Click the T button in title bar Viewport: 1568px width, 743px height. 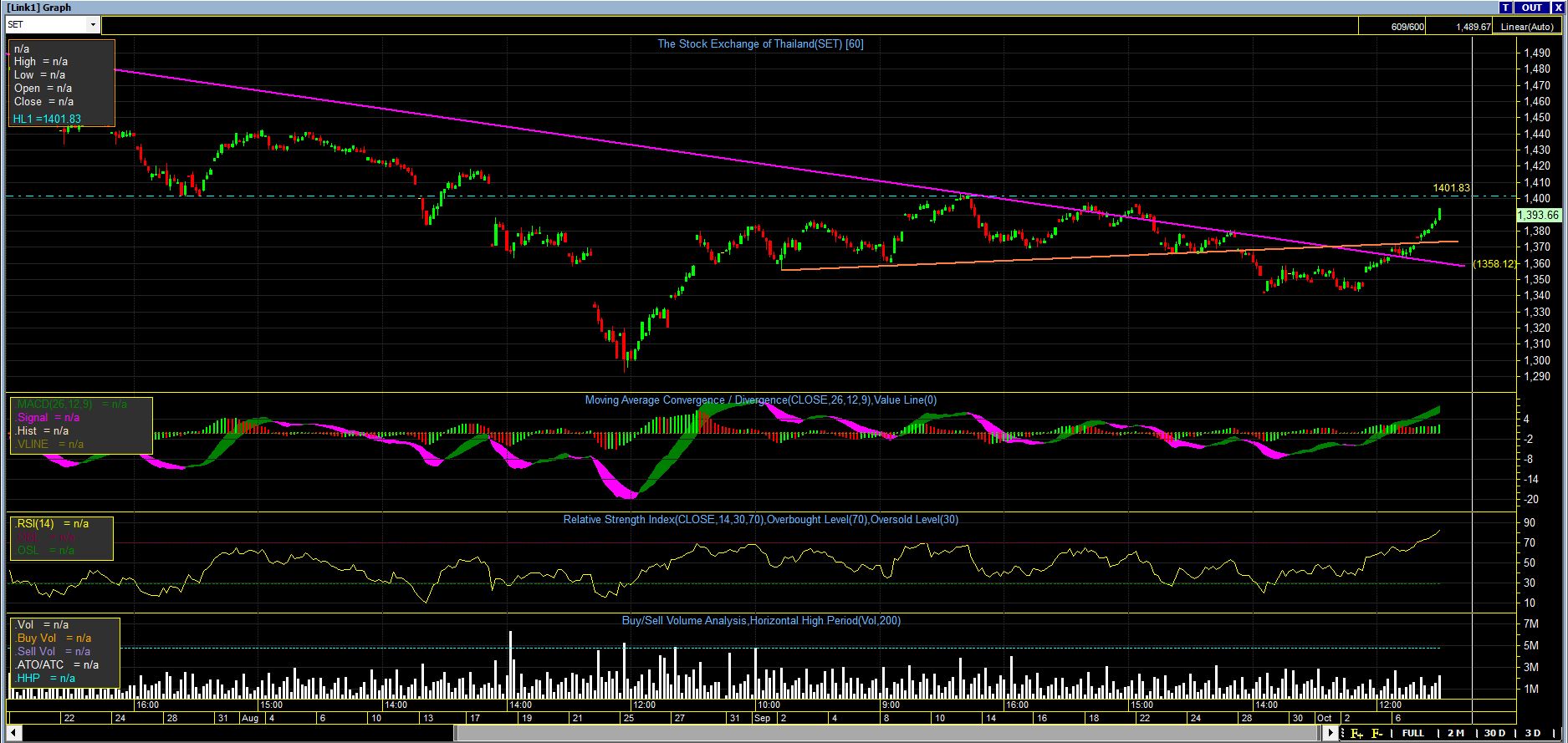[x=1505, y=8]
